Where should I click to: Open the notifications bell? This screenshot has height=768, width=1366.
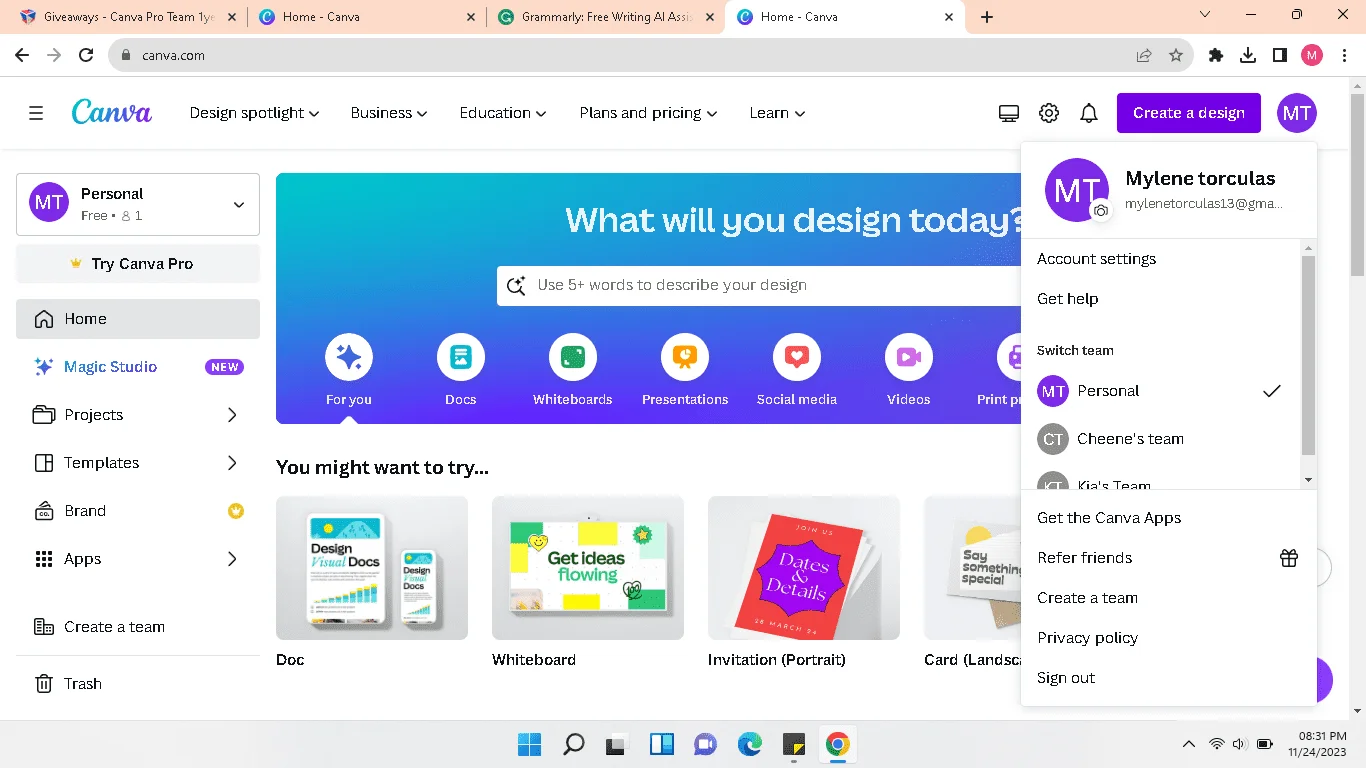pos(1089,113)
